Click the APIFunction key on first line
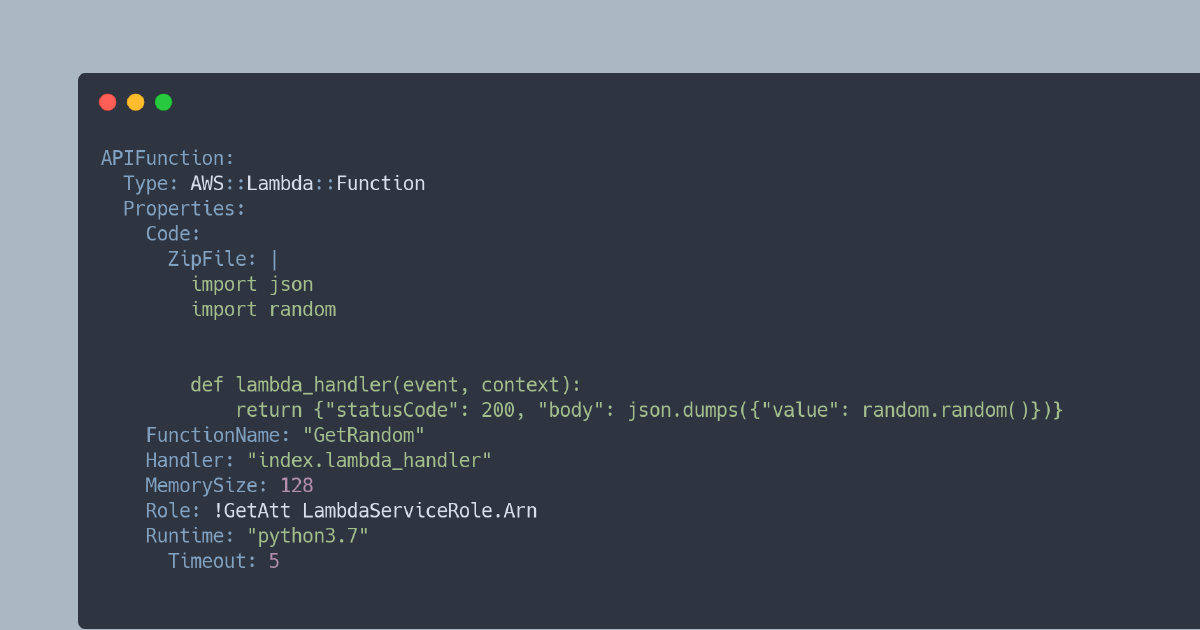 (166, 158)
